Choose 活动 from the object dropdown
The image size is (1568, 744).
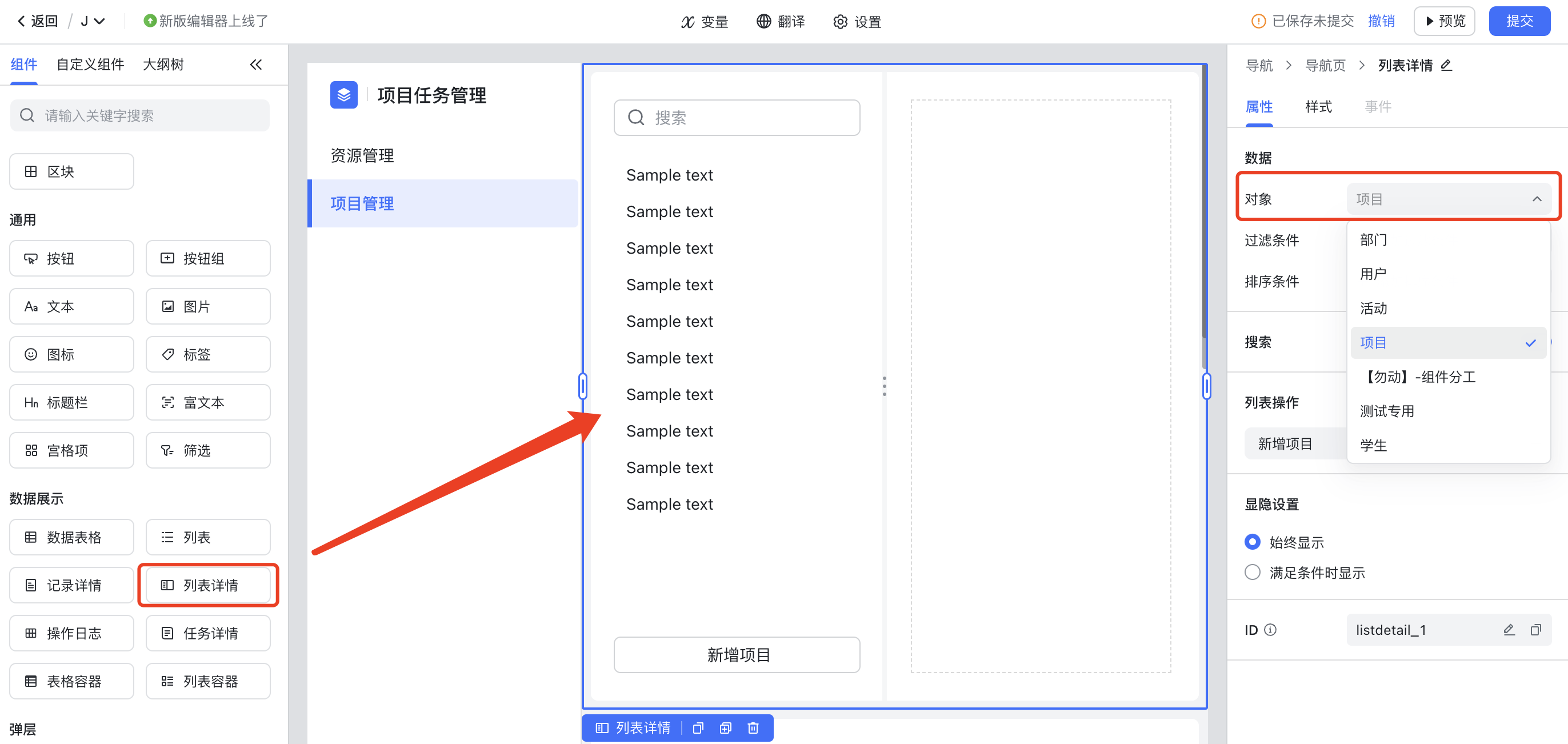point(1448,309)
